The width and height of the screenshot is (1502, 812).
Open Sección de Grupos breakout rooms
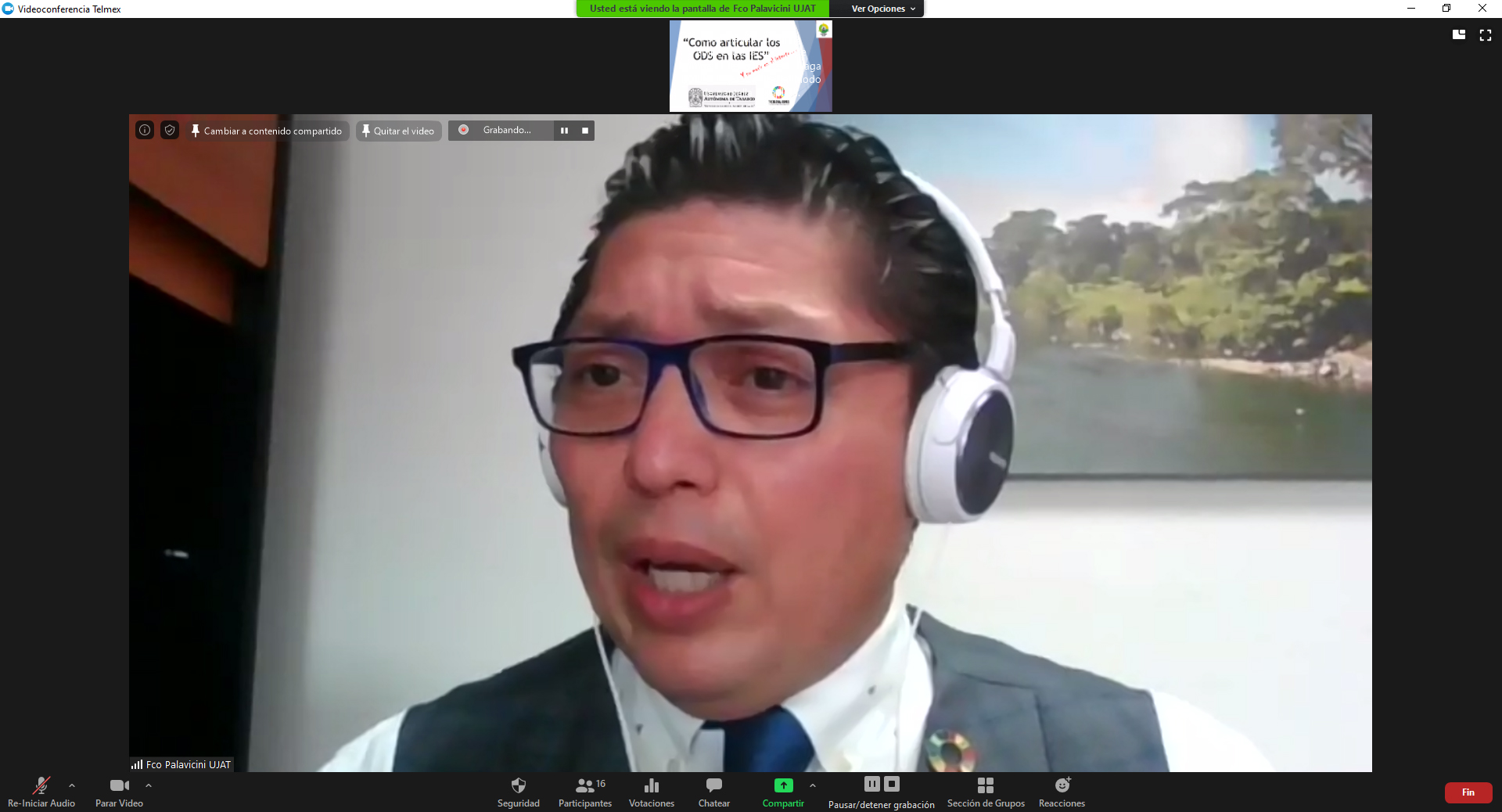pos(985,791)
